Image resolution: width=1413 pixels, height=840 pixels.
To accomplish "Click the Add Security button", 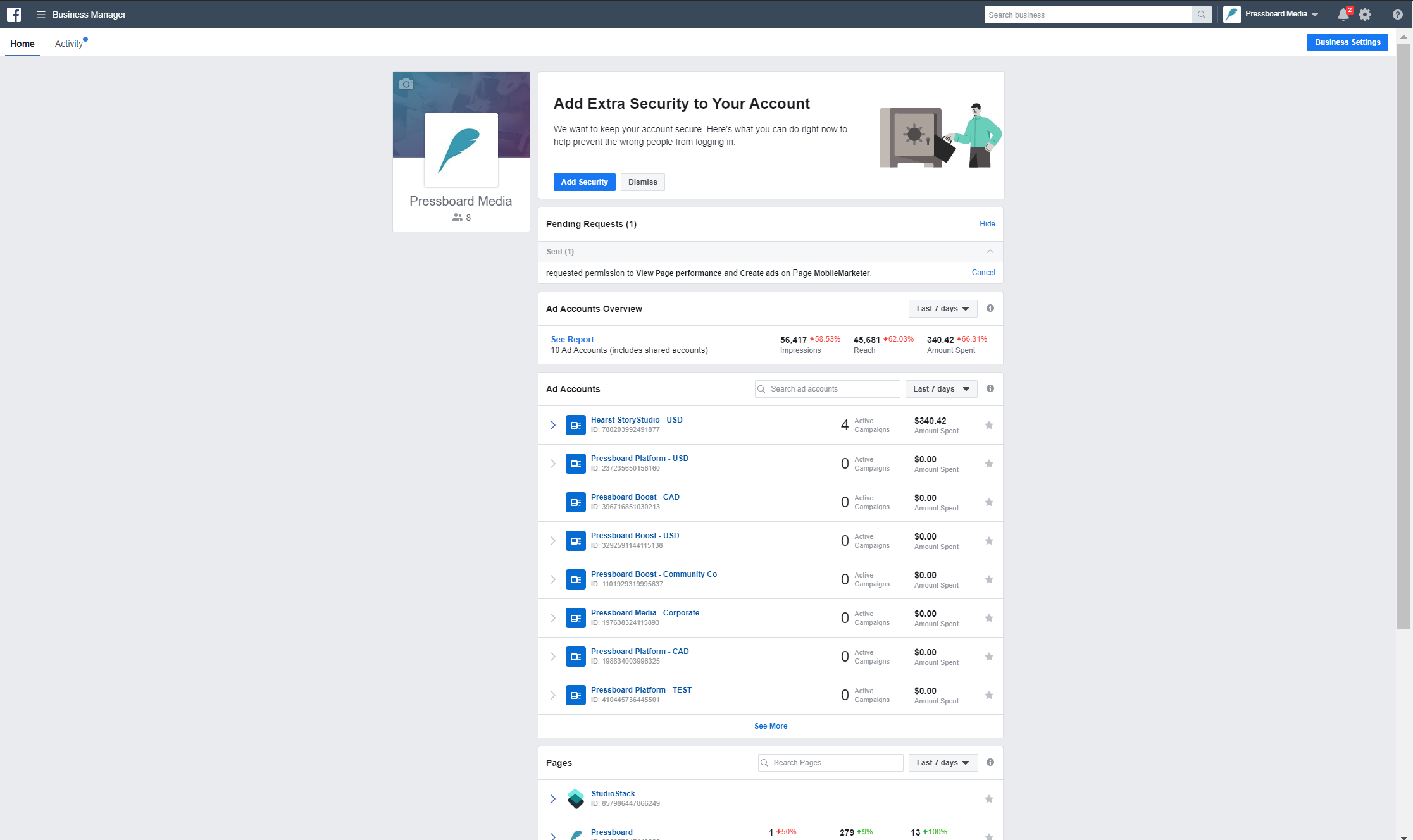I will (584, 182).
